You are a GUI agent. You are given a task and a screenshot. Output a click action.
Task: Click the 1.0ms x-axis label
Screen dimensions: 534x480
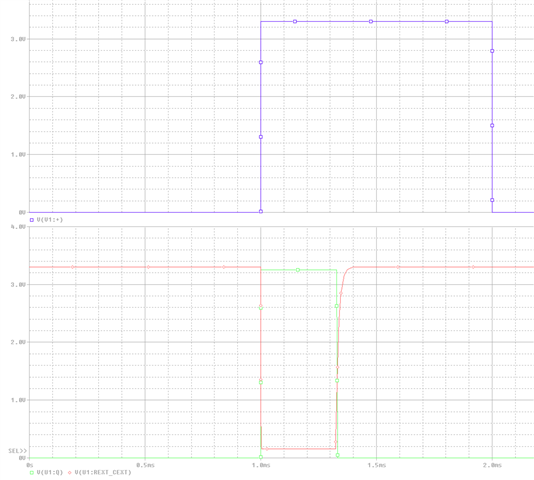click(x=261, y=465)
